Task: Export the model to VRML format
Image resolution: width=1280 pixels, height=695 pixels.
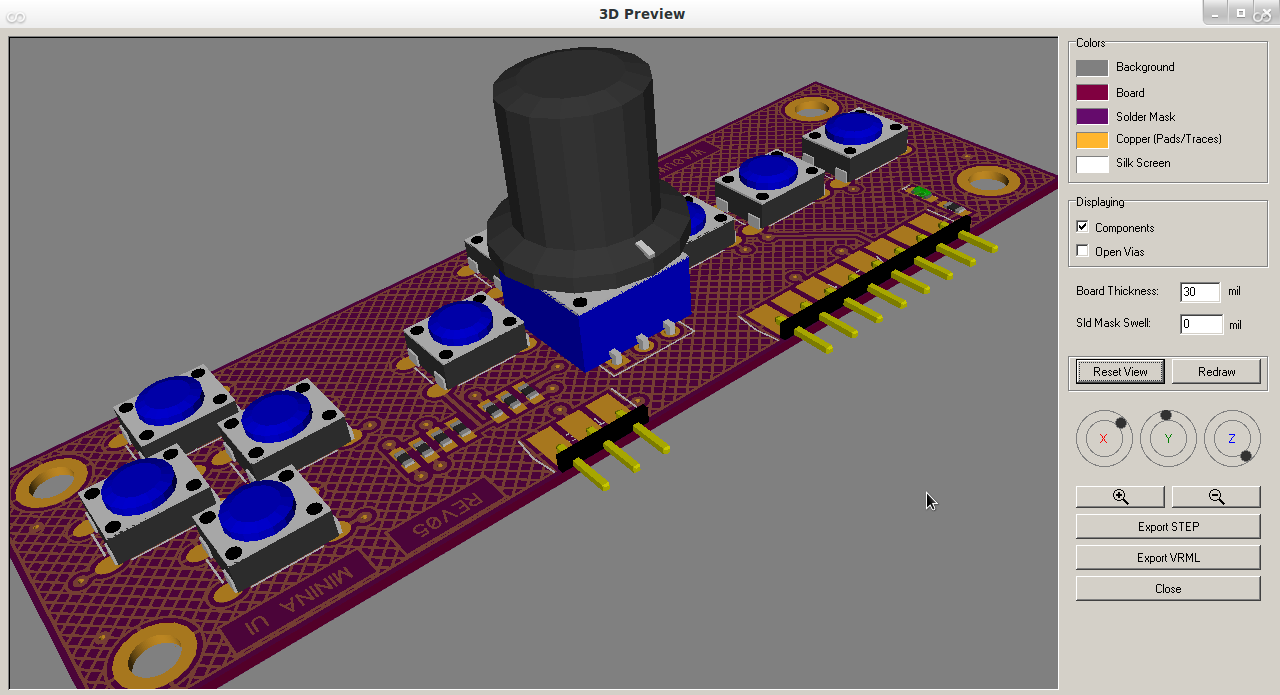Action: (x=1167, y=557)
